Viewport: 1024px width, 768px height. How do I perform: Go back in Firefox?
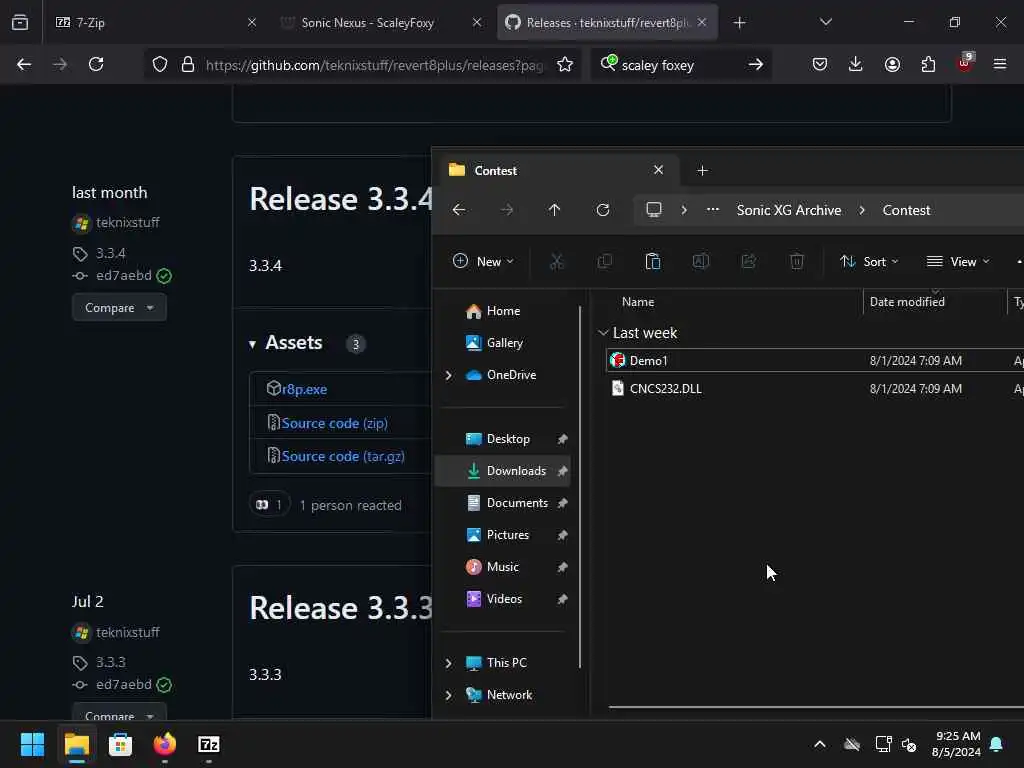click(24, 64)
